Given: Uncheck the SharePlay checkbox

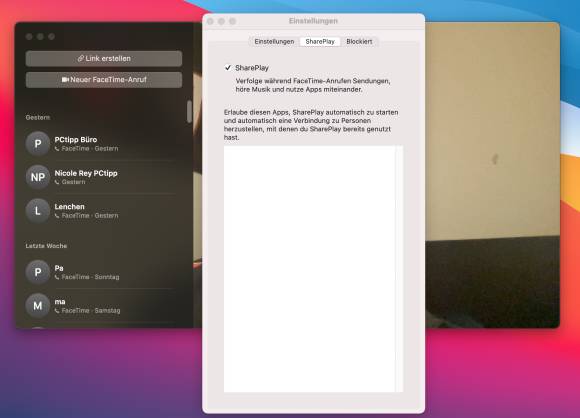Looking at the screenshot, I should (x=228, y=68).
